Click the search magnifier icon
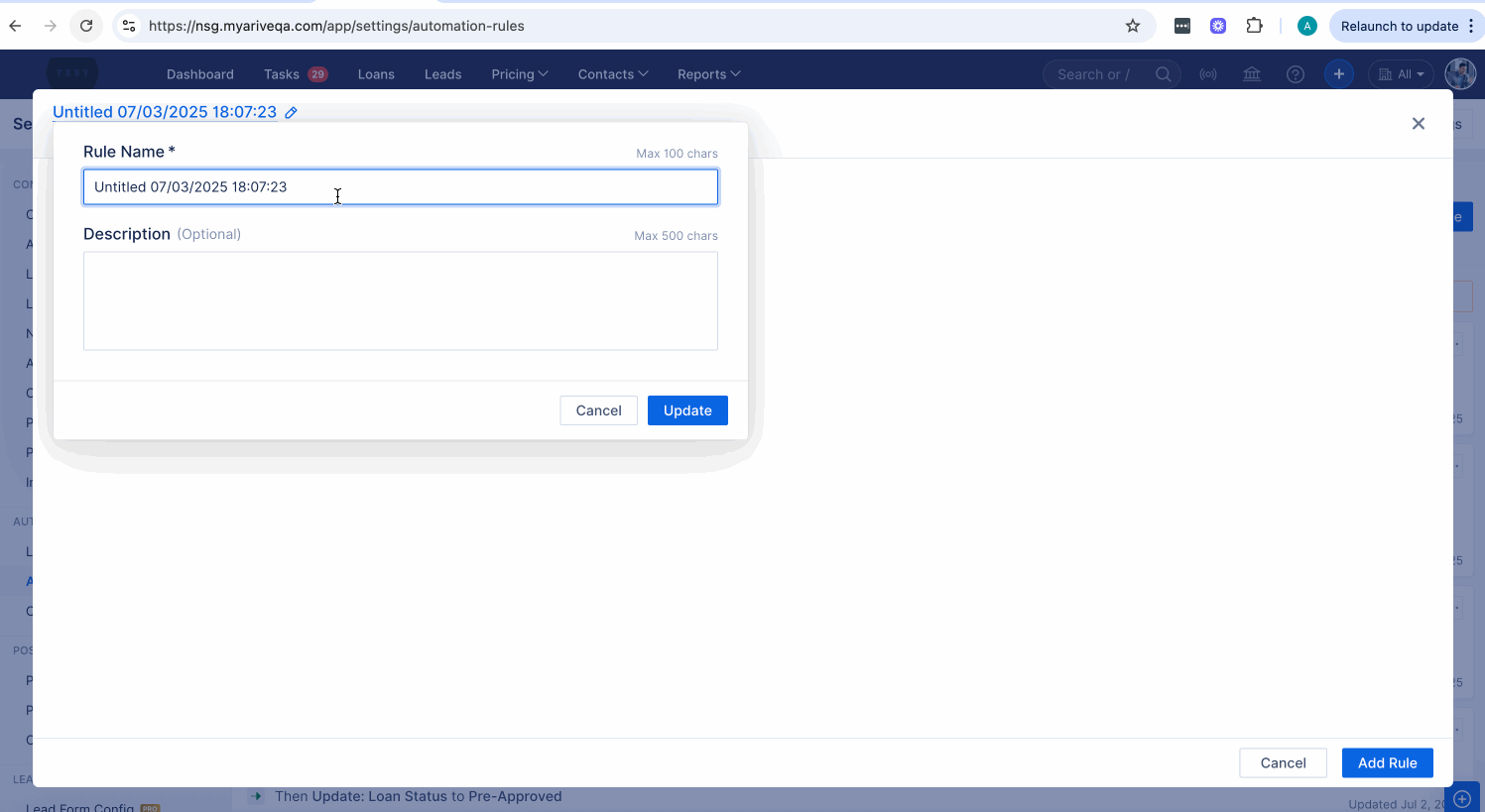1485x812 pixels. coord(1163,73)
